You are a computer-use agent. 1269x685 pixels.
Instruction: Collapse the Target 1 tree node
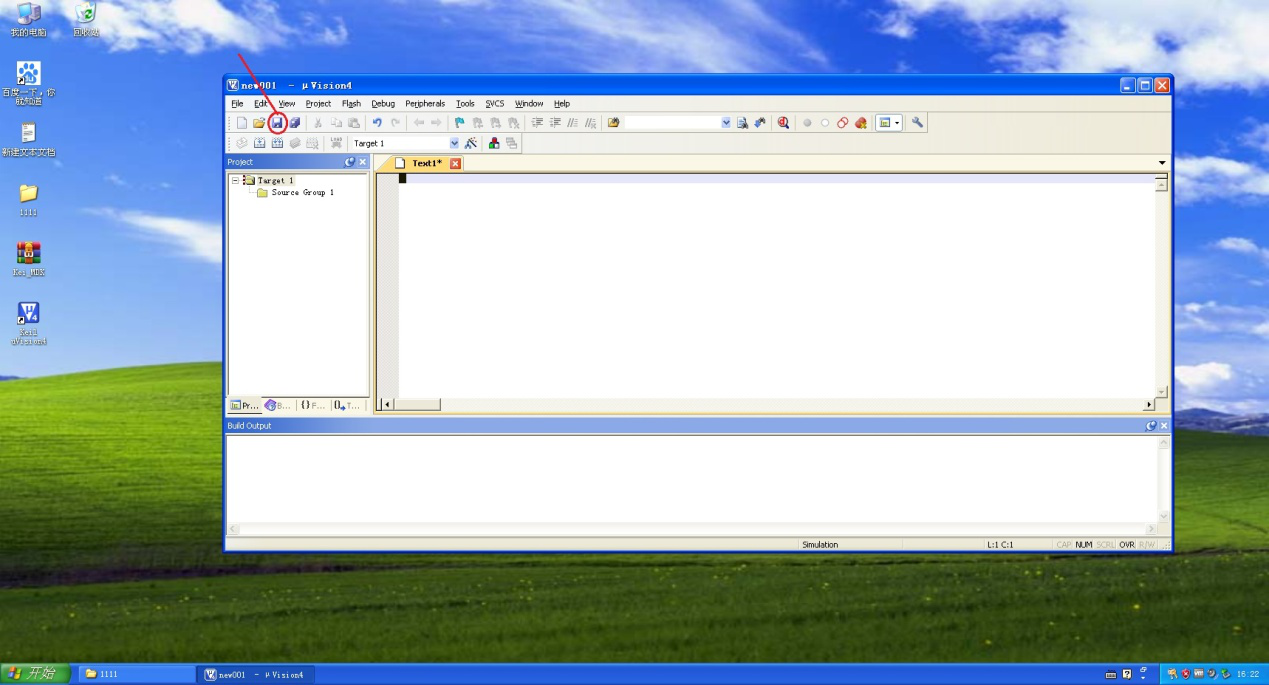click(x=236, y=180)
